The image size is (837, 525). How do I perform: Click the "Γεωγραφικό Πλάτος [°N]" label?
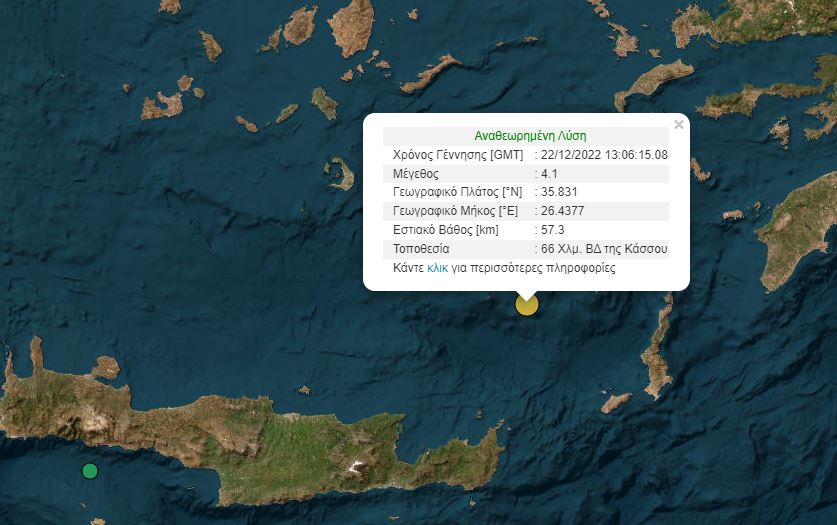click(455, 192)
